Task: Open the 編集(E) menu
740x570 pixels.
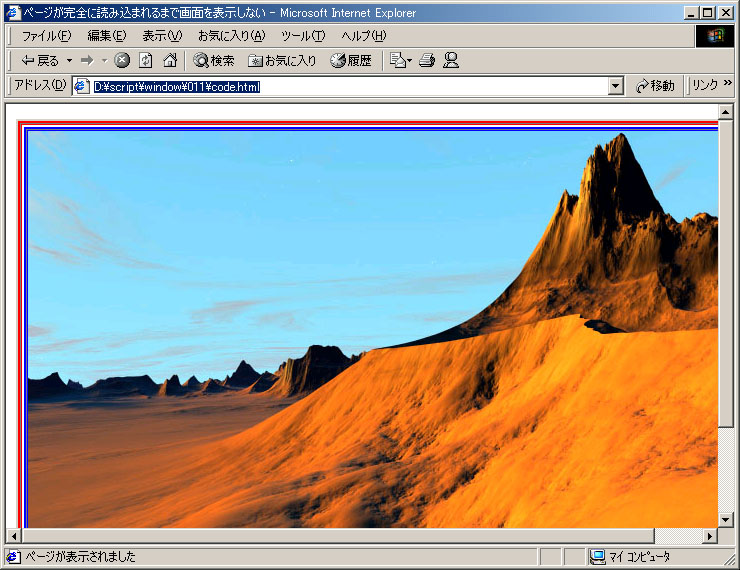Action: coord(107,35)
